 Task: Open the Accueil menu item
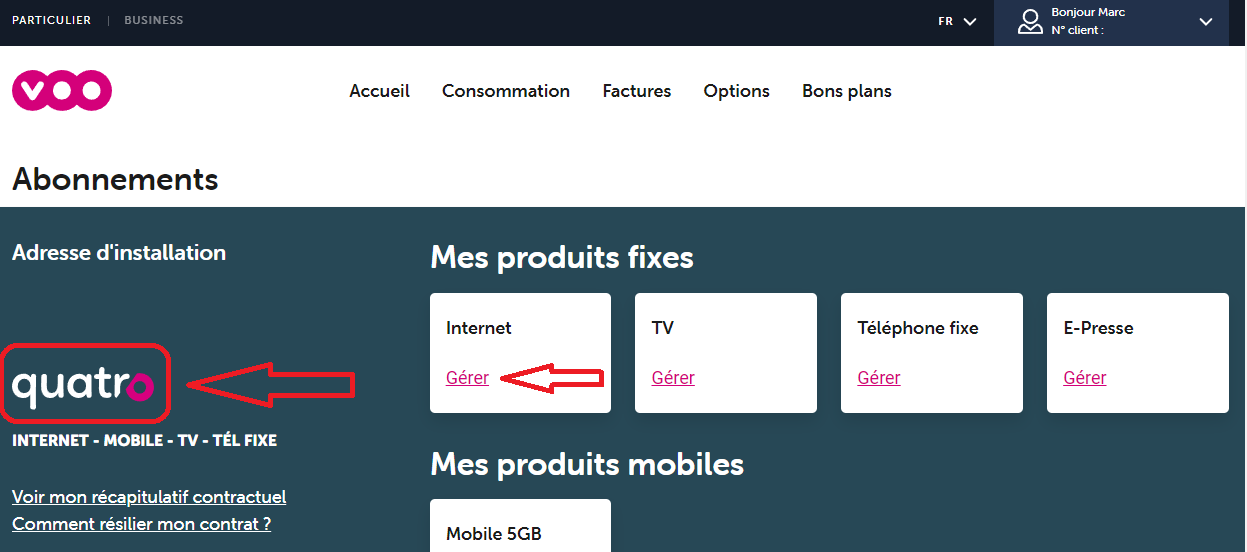[x=379, y=91]
